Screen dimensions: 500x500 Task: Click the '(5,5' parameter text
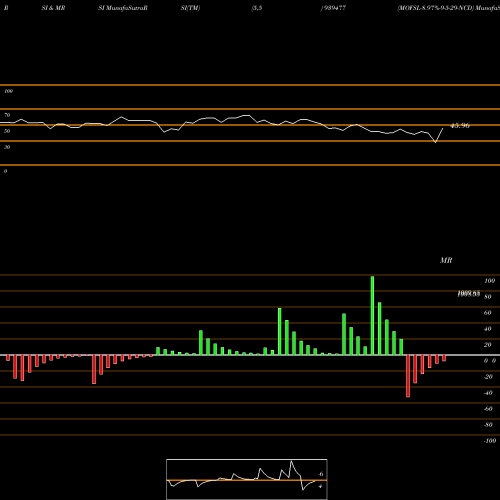[x=257, y=8]
